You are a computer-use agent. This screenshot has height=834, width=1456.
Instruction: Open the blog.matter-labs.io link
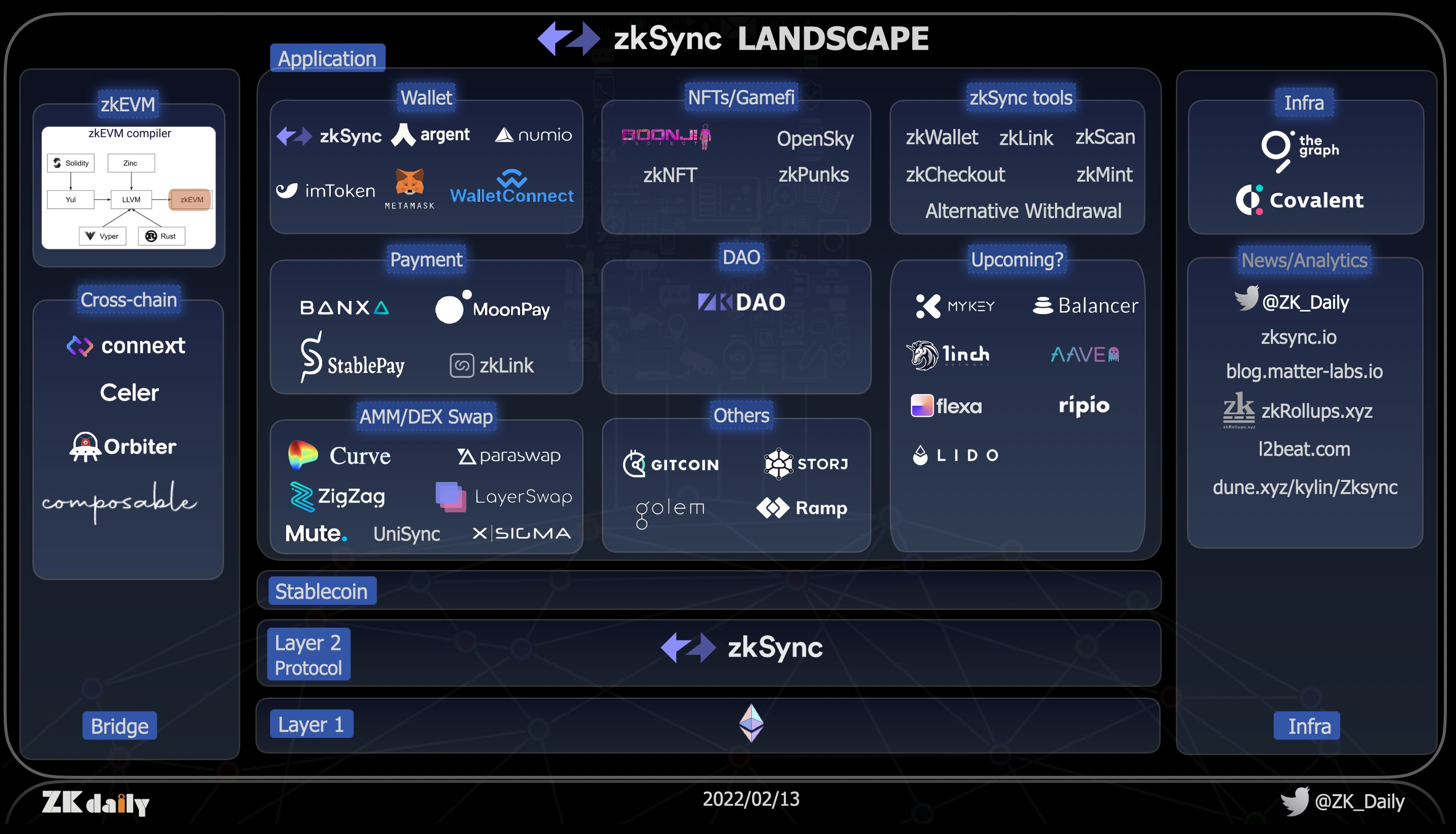pos(1304,371)
